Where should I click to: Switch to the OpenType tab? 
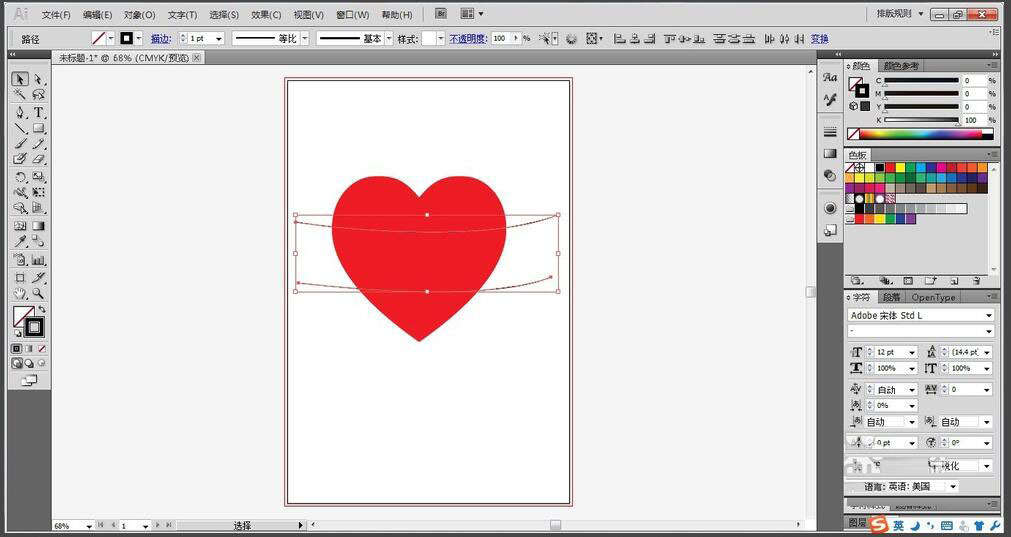pyautogui.click(x=933, y=297)
